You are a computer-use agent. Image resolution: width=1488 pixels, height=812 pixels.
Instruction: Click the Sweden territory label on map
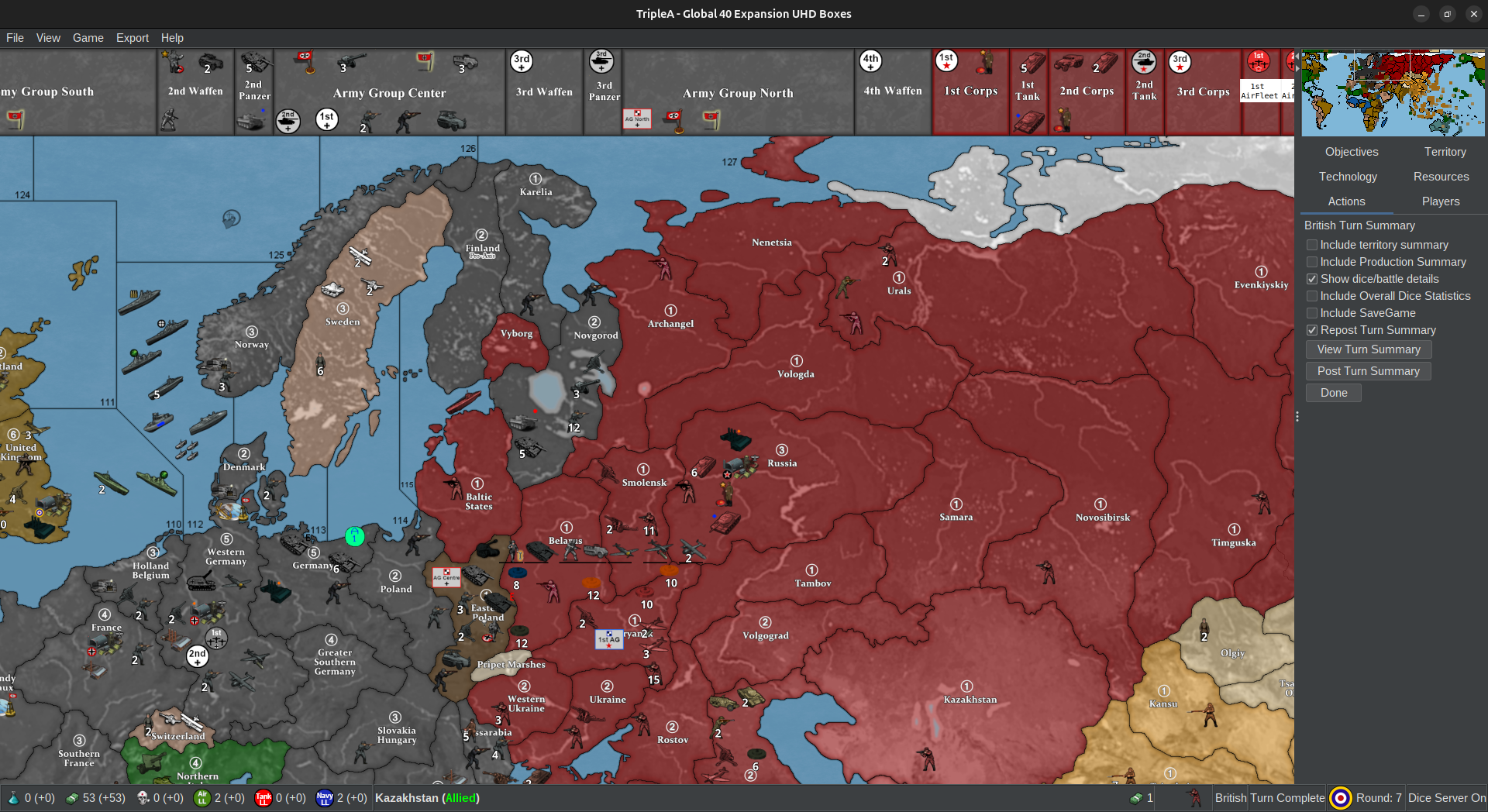pyautogui.click(x=343, y=322)
